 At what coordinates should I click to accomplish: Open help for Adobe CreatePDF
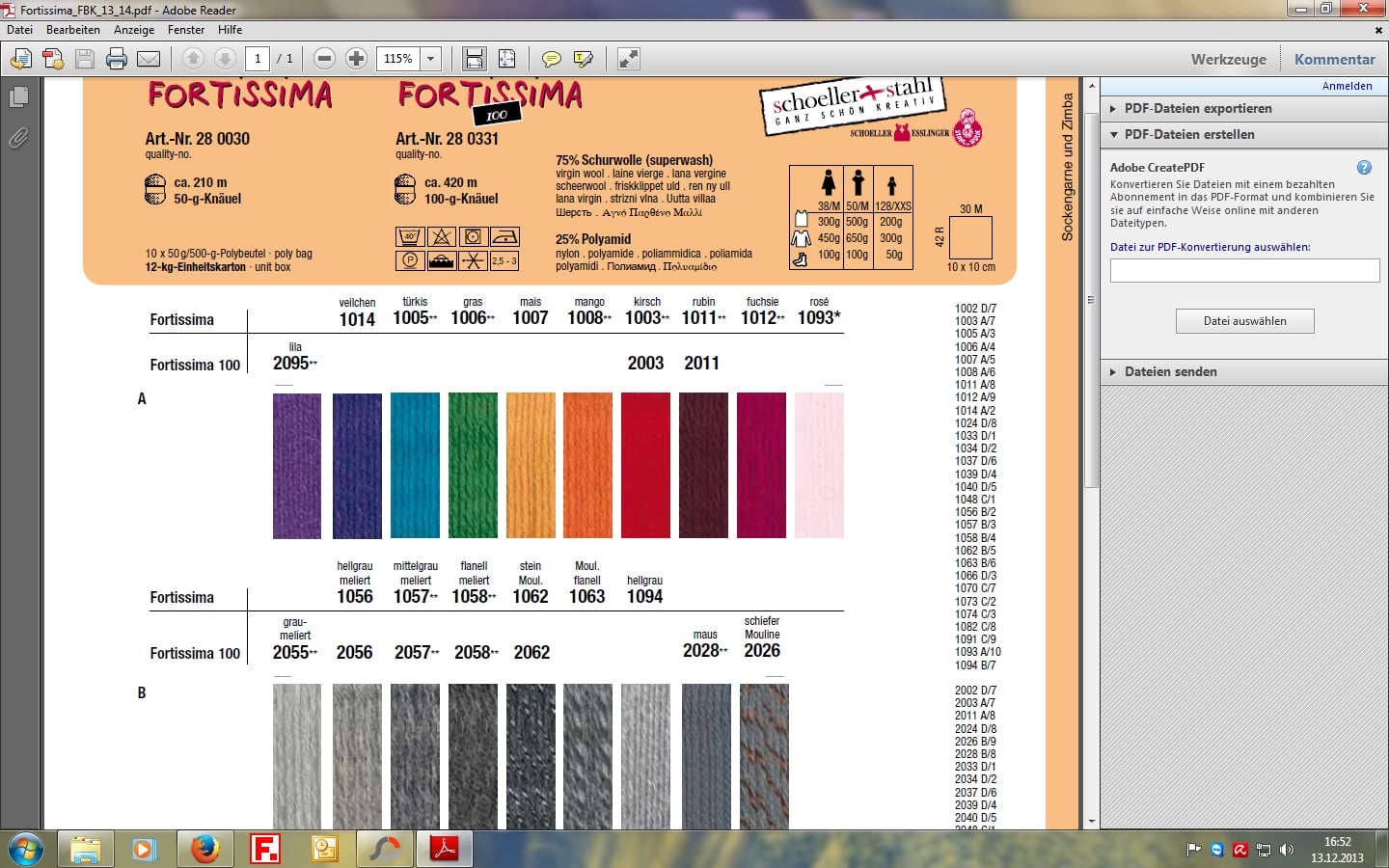point(1364,167)
